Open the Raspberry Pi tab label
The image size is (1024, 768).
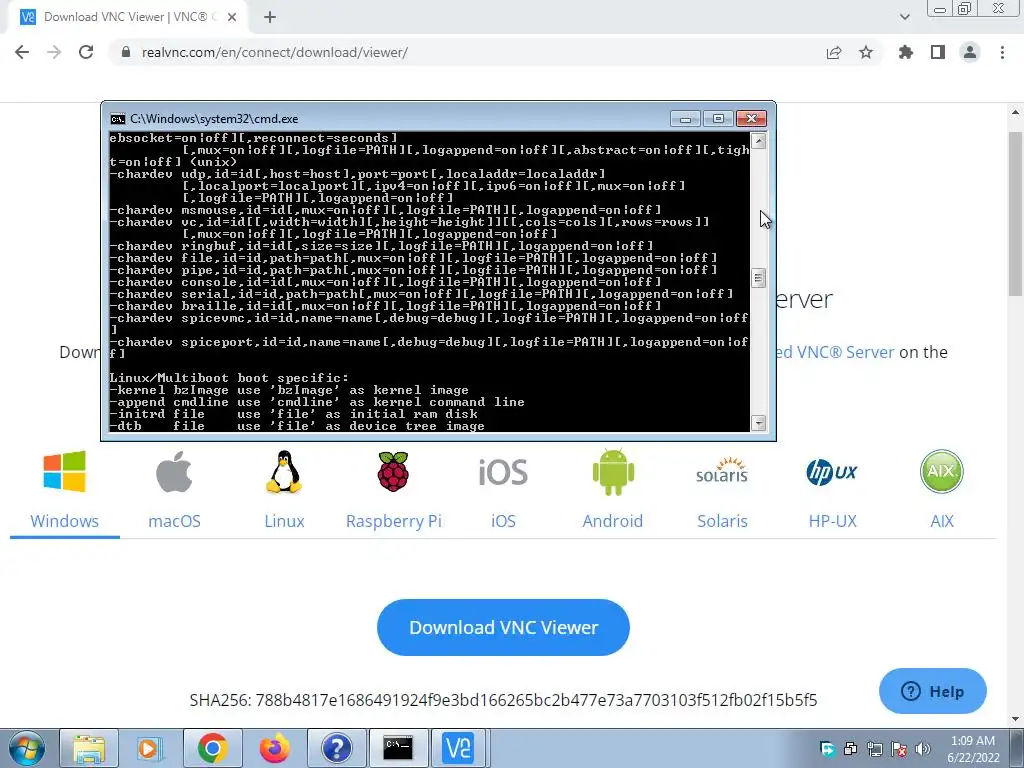pos(394,521)
